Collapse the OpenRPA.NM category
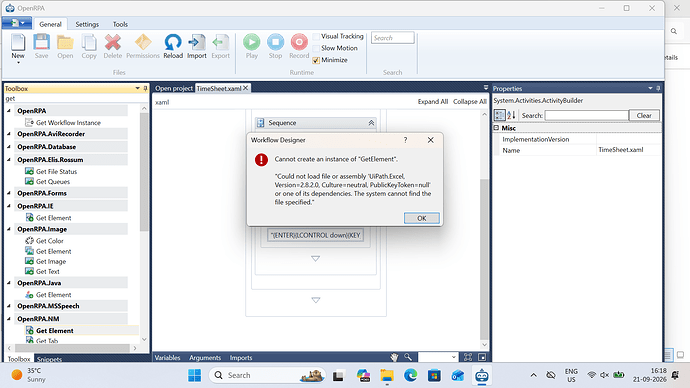The width and height of the screenshot is (690, 388). [x=9, y=318]
